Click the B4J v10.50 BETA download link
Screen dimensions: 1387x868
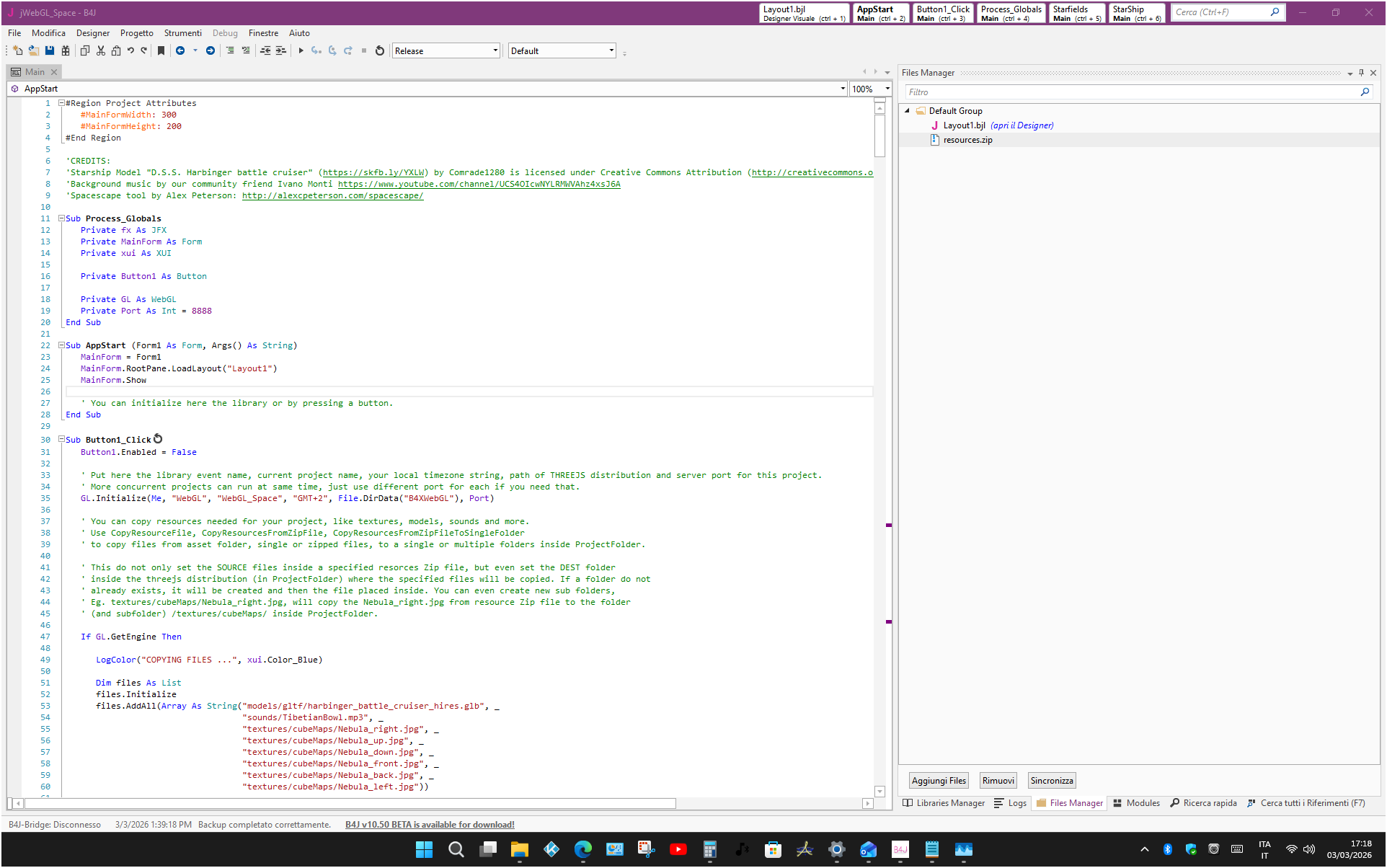[x=430, y=825]
